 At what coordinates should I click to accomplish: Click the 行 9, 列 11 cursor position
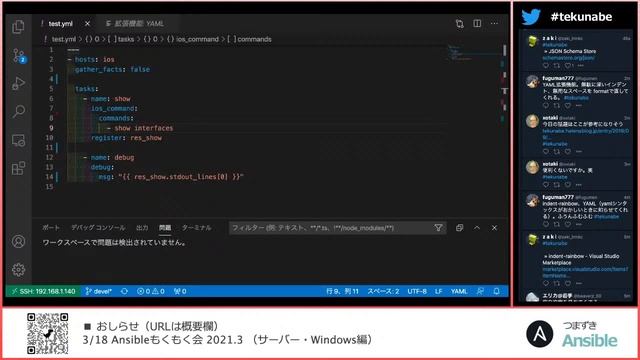click(x=342, y=291)
